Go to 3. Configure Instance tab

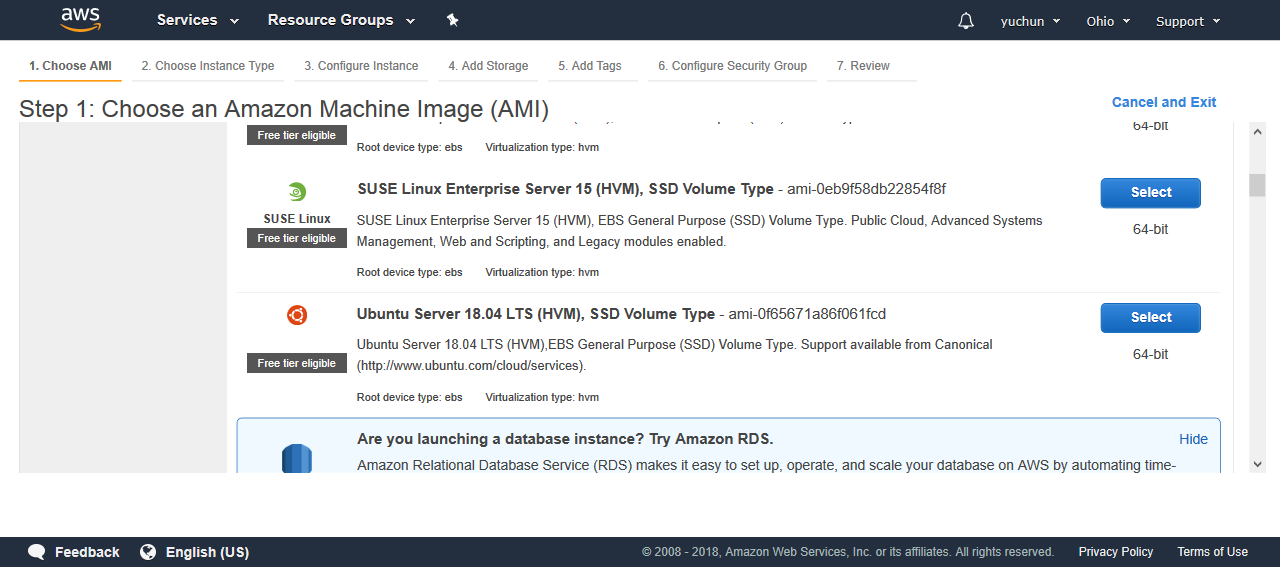pyautogui.click(x=361, y=66)
